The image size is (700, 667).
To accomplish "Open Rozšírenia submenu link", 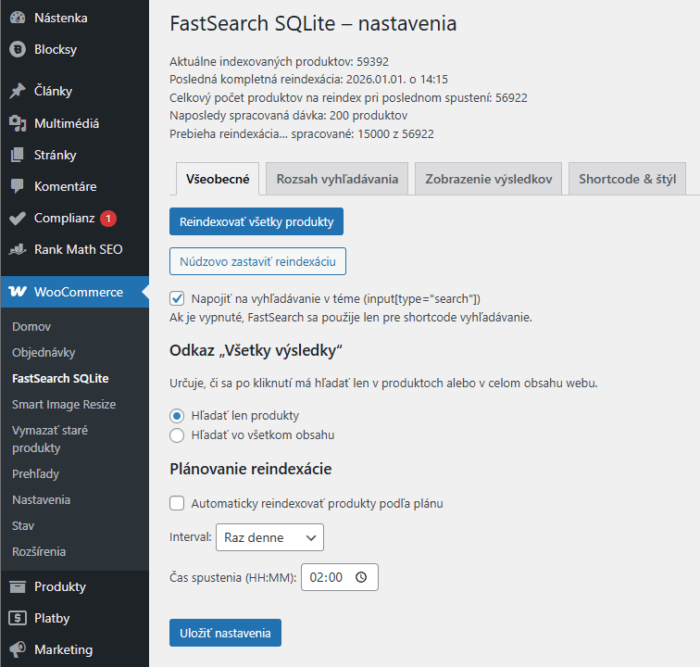I will coord(39,551).
